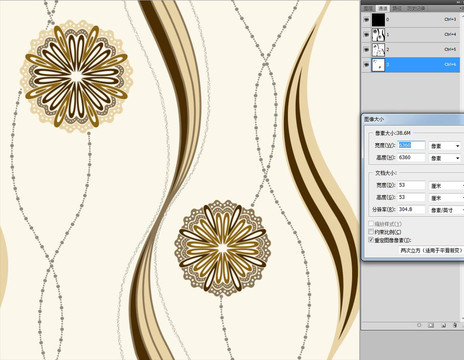This screenshot has height=360, width=464.
Task: Click the Image Size dialog title bar
Action: pos(413,119)
